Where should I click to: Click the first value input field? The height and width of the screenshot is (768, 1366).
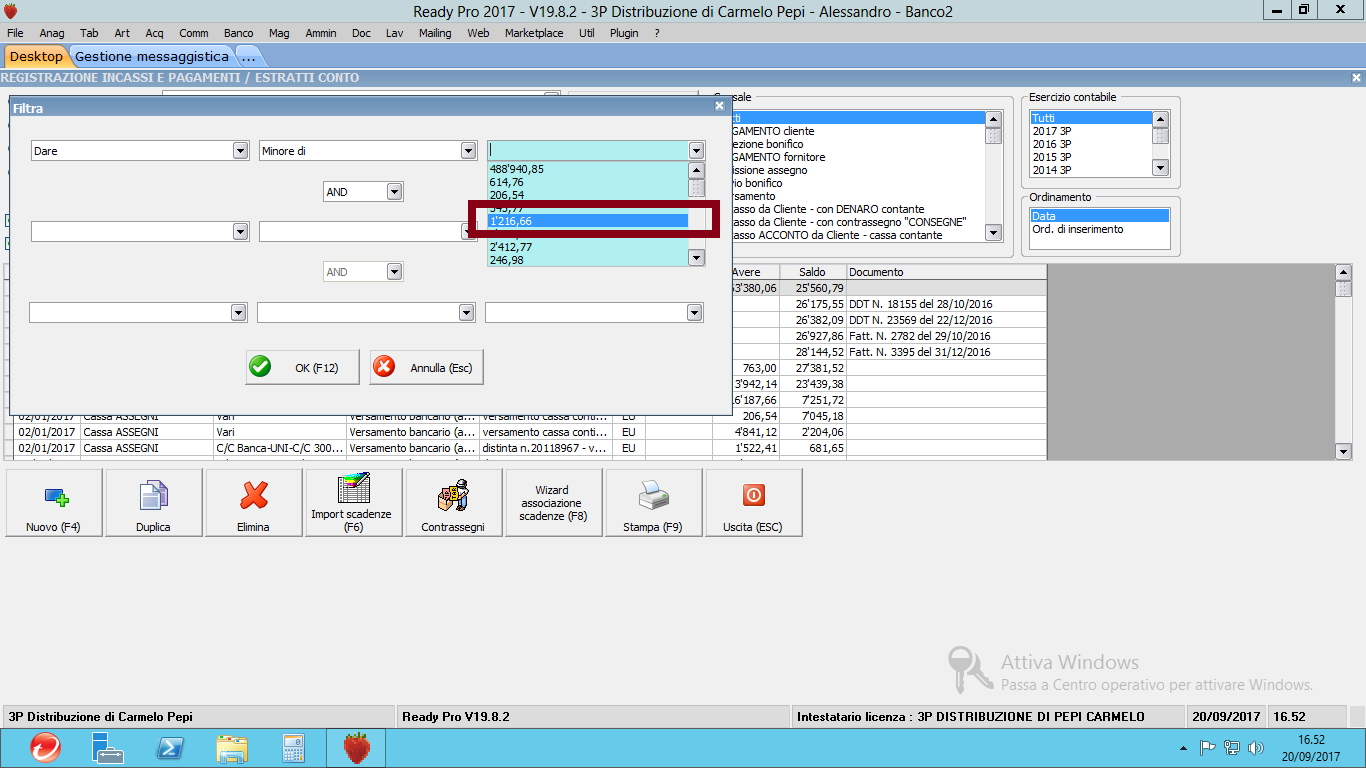(588, 151)
